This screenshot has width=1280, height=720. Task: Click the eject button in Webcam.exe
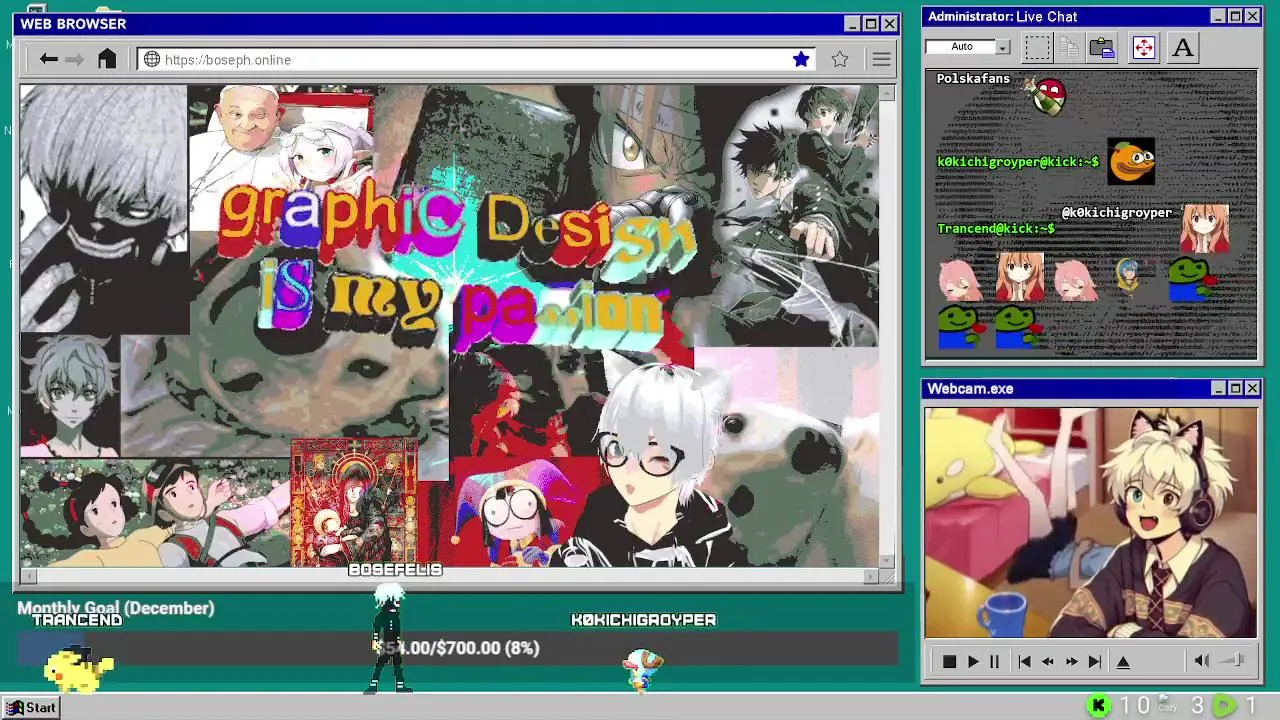[1123, 662]
